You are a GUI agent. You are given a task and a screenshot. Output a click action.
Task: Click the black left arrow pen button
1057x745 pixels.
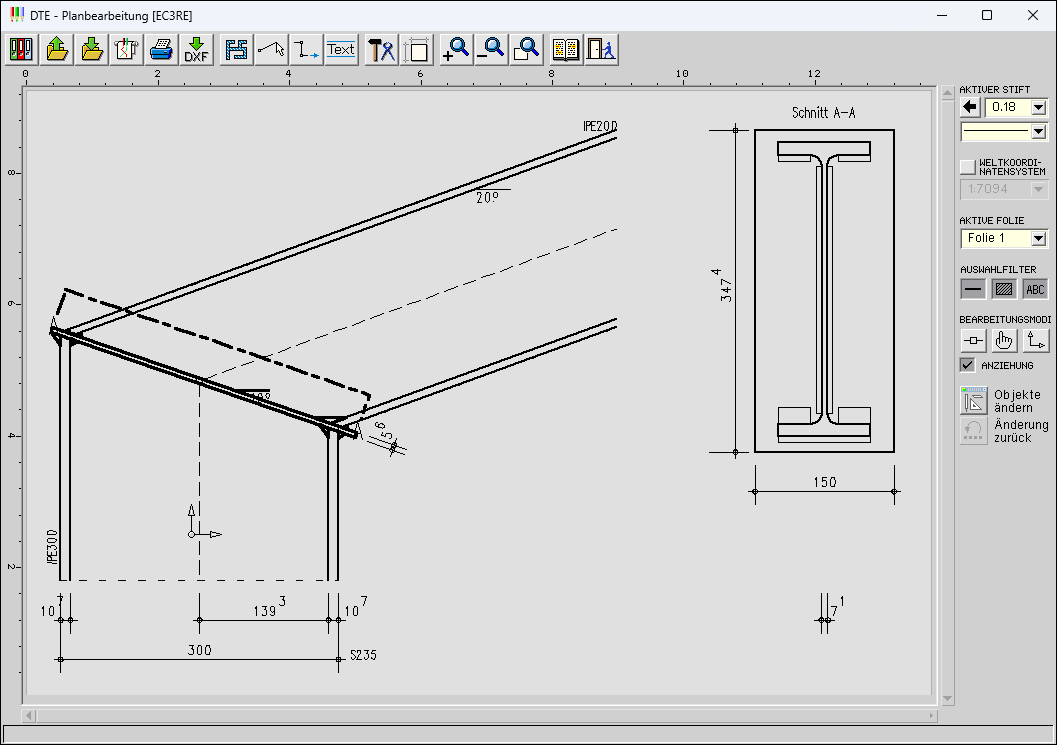pyautogui.click(x=970, y=107)
